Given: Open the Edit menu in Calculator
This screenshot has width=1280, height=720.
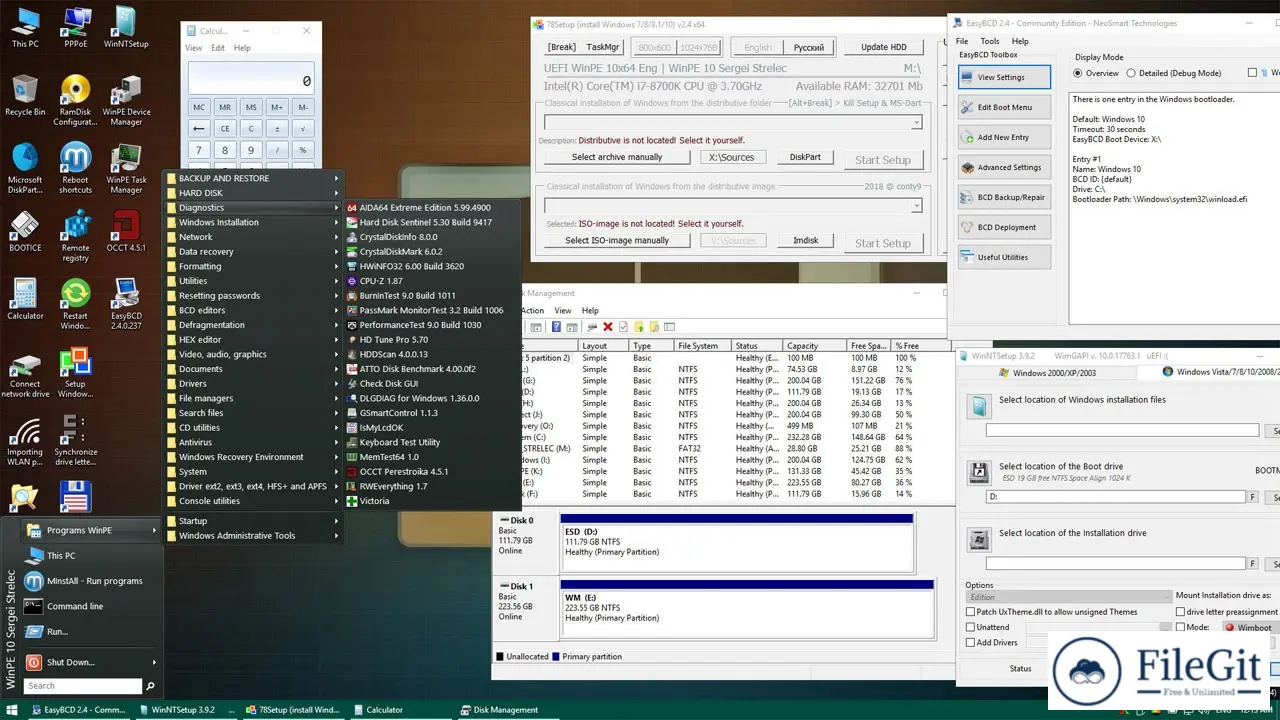Looking at the screenshot, I should (x=218, y=47).
